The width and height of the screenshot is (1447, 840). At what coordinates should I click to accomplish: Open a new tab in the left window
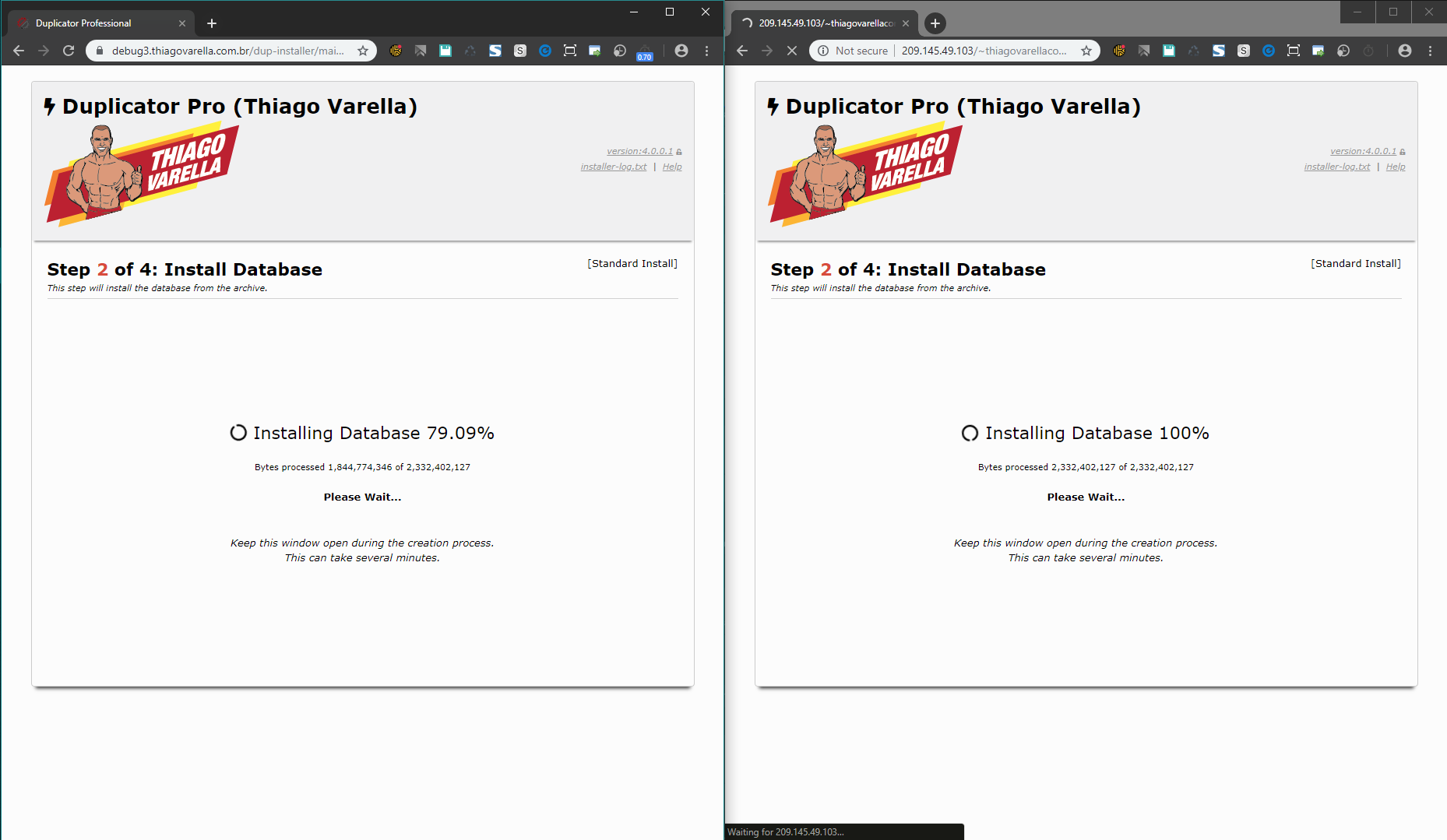point(212,23)
